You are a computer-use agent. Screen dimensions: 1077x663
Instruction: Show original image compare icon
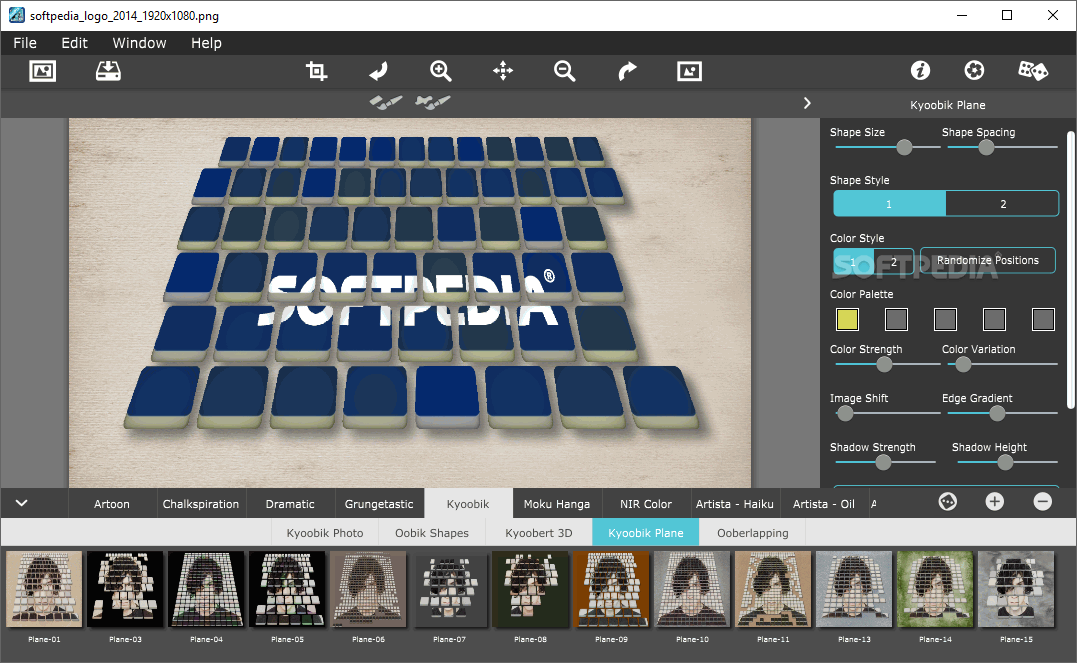[689, 71]
